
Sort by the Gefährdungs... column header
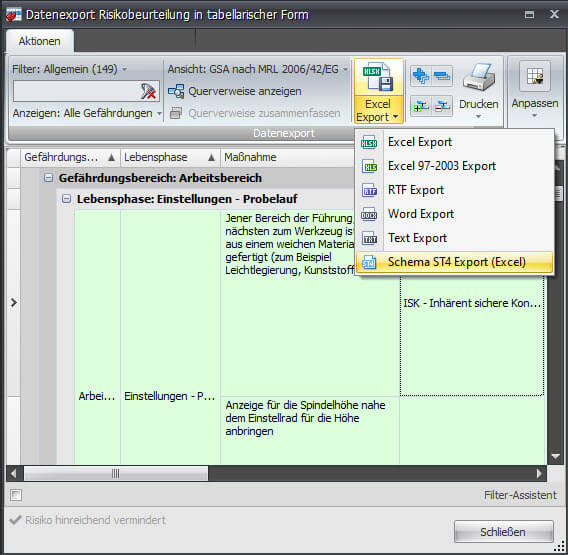70,157
